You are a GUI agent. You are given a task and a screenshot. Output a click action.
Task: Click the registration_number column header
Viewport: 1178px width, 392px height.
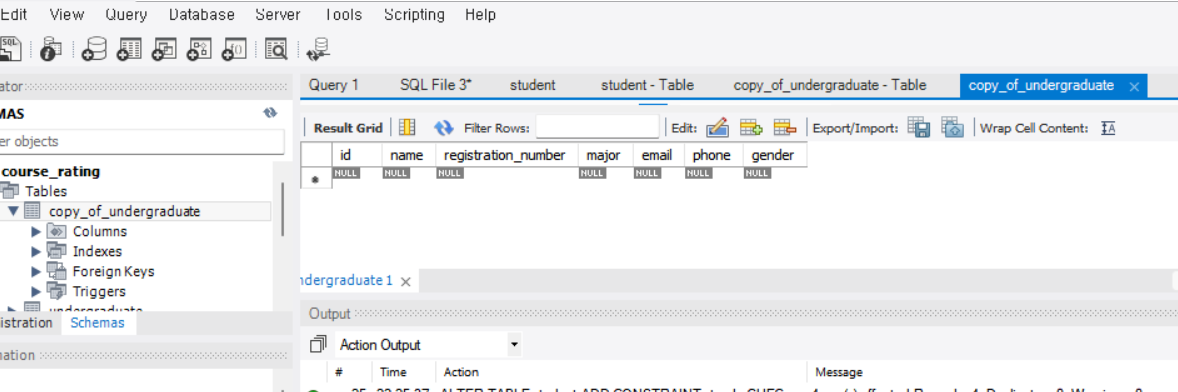[x=506, y=155]
